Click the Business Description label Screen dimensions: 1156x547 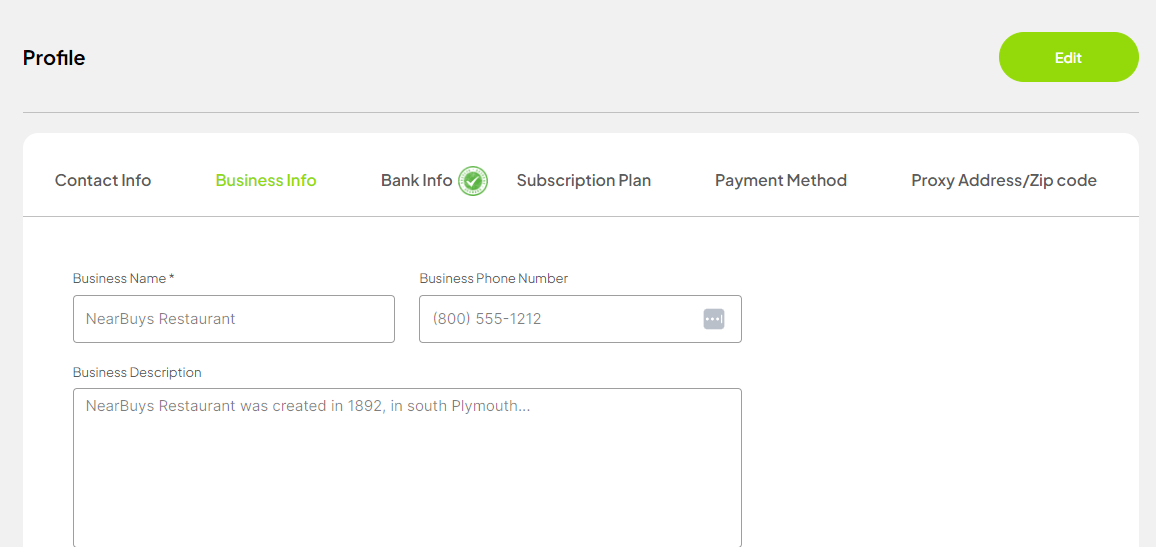point(137,373)
